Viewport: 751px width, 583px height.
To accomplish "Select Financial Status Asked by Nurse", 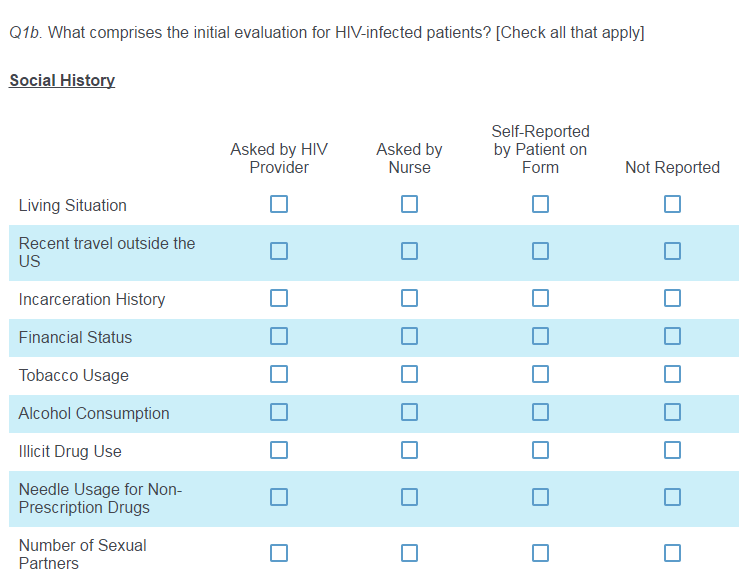I will (x=409, y=336).
